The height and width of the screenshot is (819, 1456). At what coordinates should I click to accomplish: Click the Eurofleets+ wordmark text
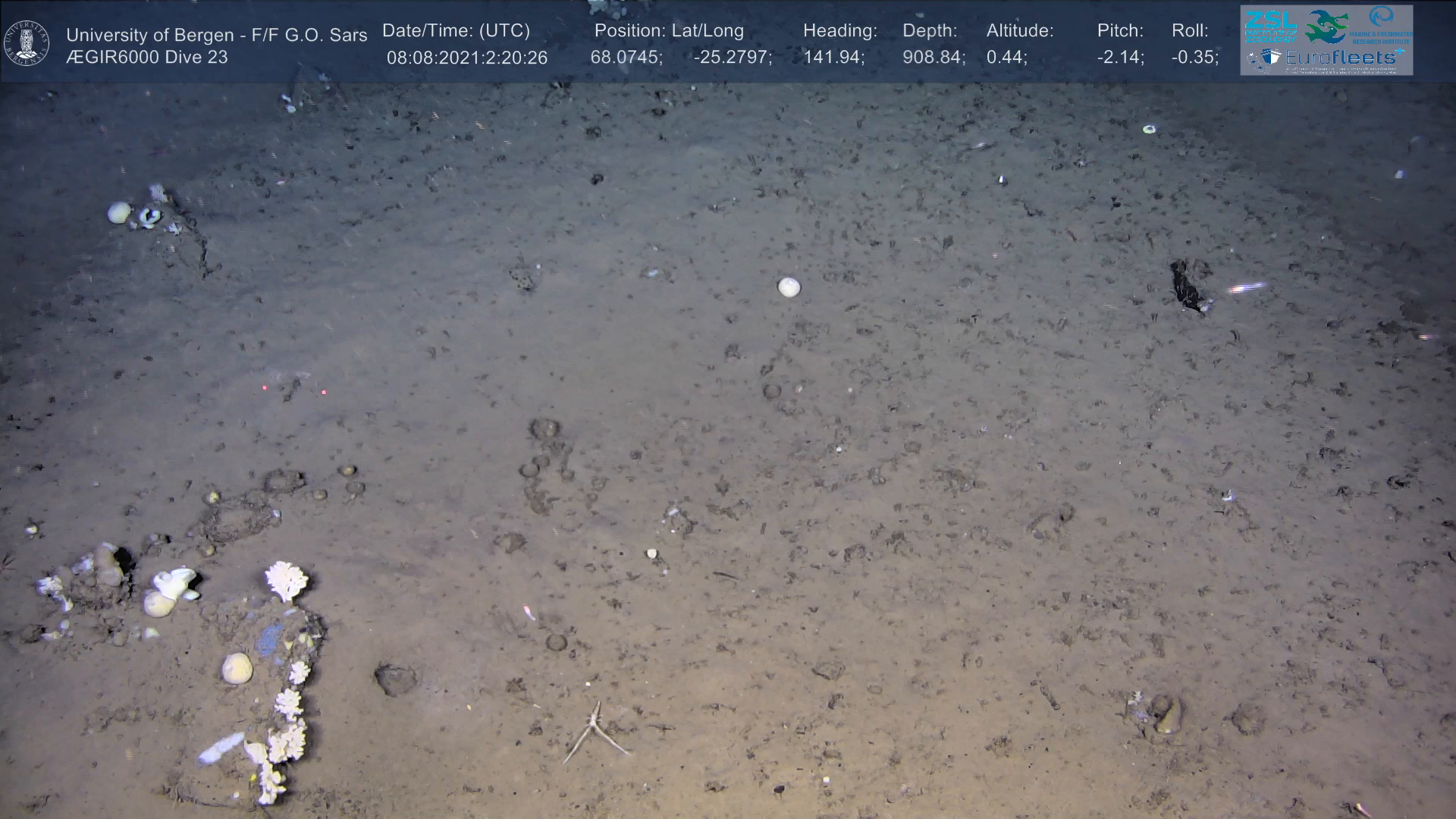coord(1341,58)
